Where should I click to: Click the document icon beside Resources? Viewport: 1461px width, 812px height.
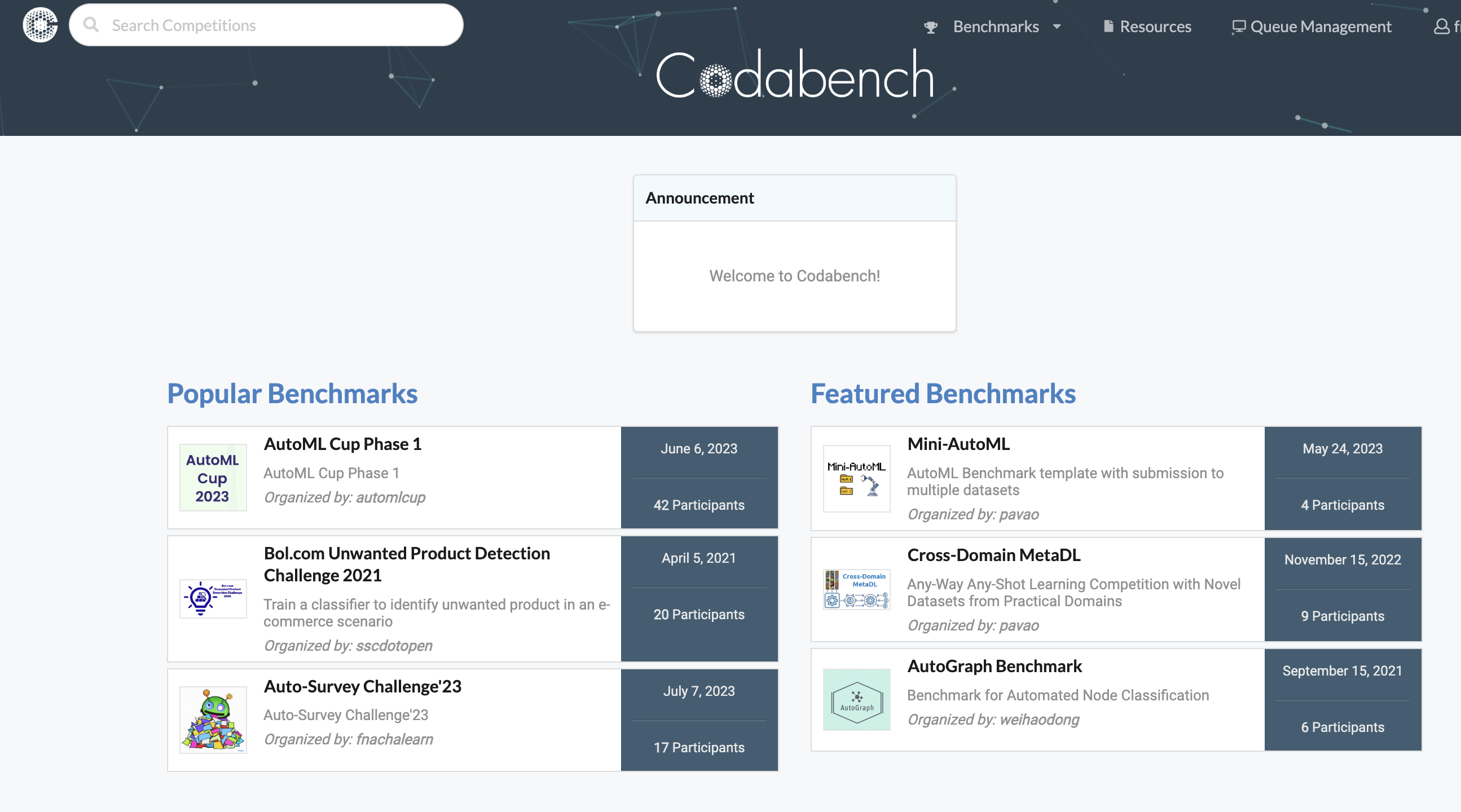pos(1109,26)
